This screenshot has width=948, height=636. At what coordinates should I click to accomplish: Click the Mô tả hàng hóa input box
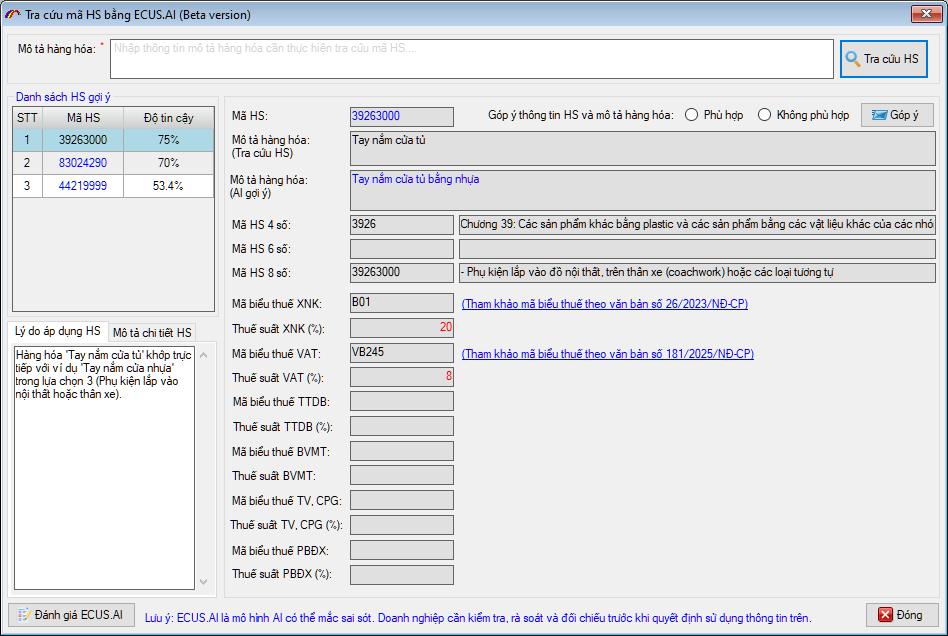pyautogui.click(x=470, y=59)
